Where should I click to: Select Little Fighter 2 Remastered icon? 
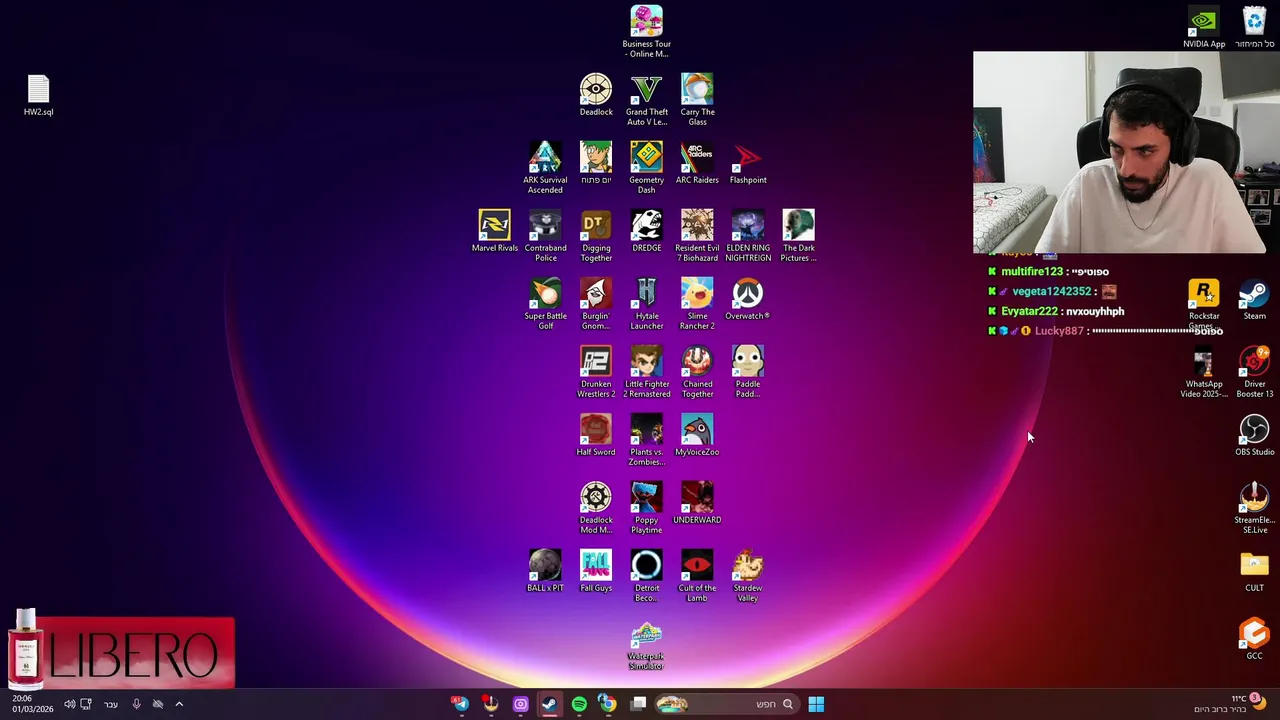click(646, 371)
